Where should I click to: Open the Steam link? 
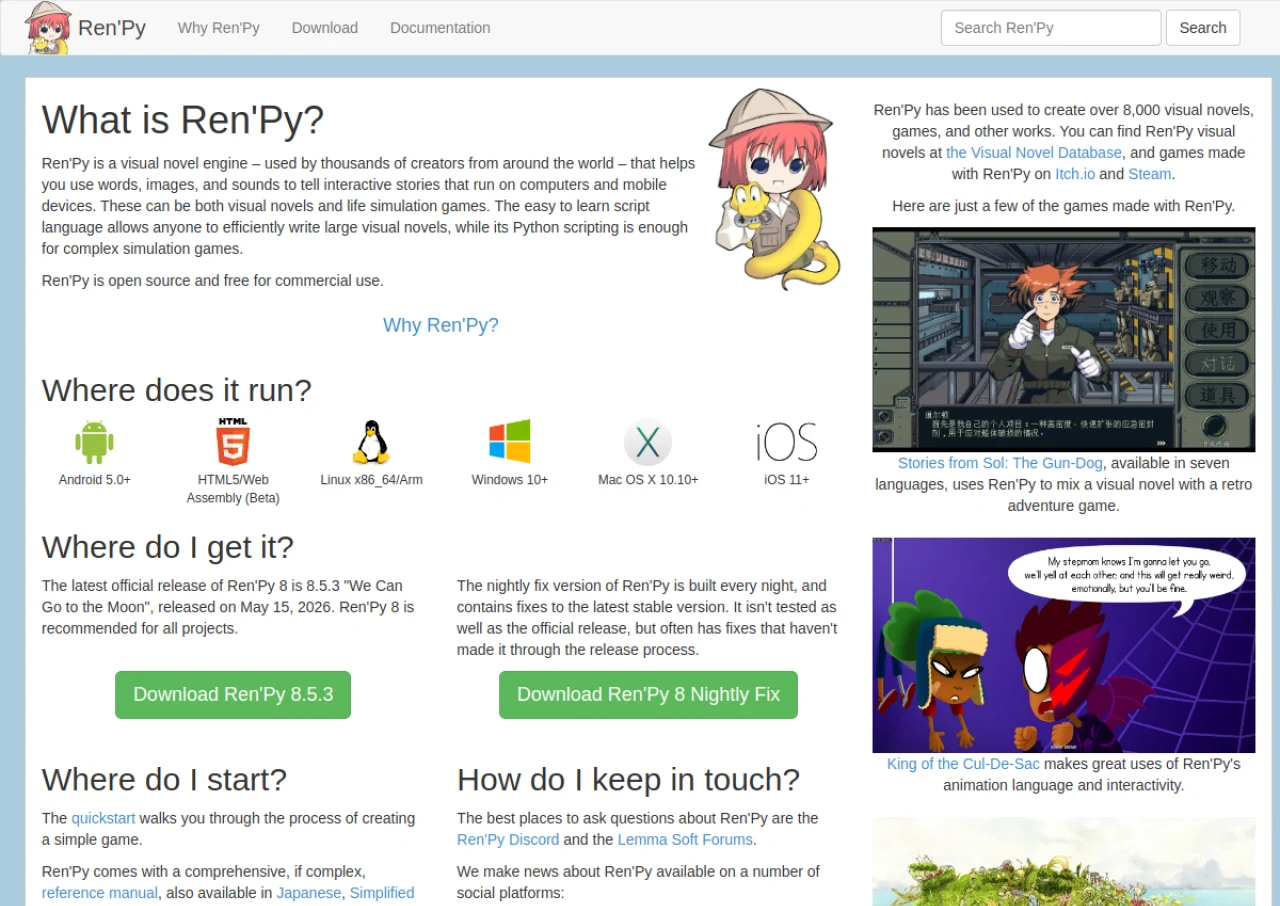(1150, 174)
